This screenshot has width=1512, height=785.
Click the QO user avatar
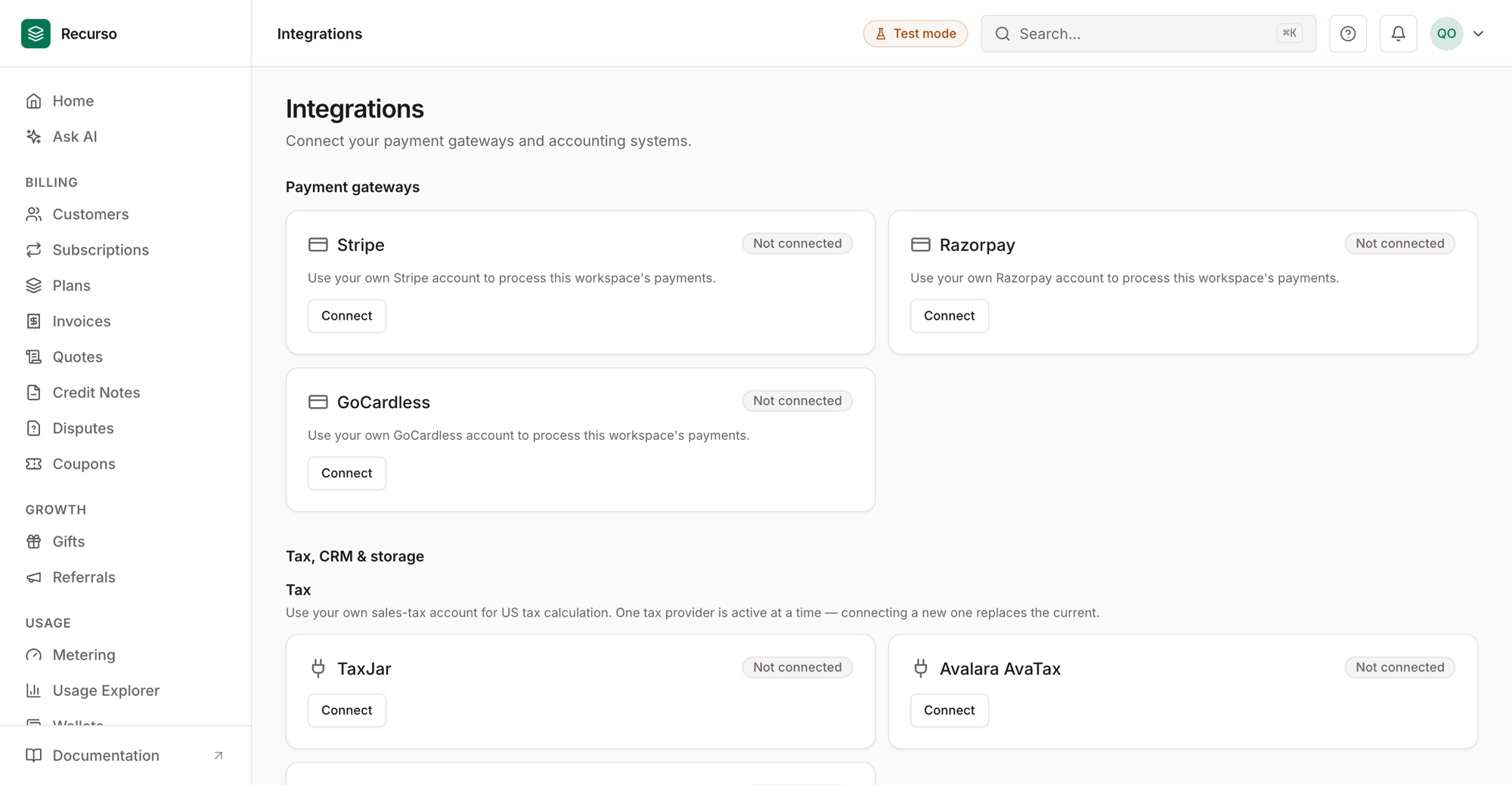[1446, 33]
